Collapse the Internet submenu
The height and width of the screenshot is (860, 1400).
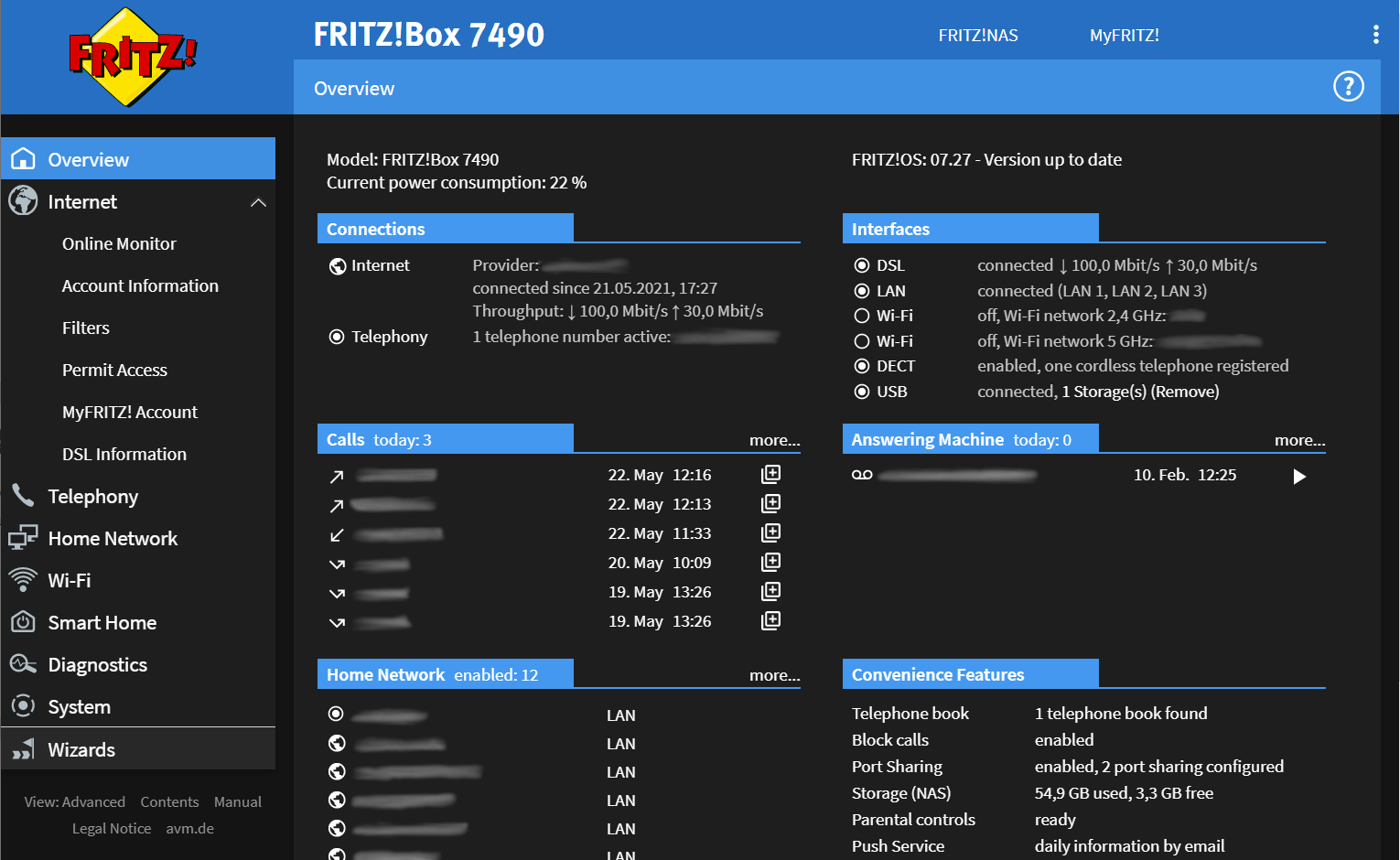[259, 201]
